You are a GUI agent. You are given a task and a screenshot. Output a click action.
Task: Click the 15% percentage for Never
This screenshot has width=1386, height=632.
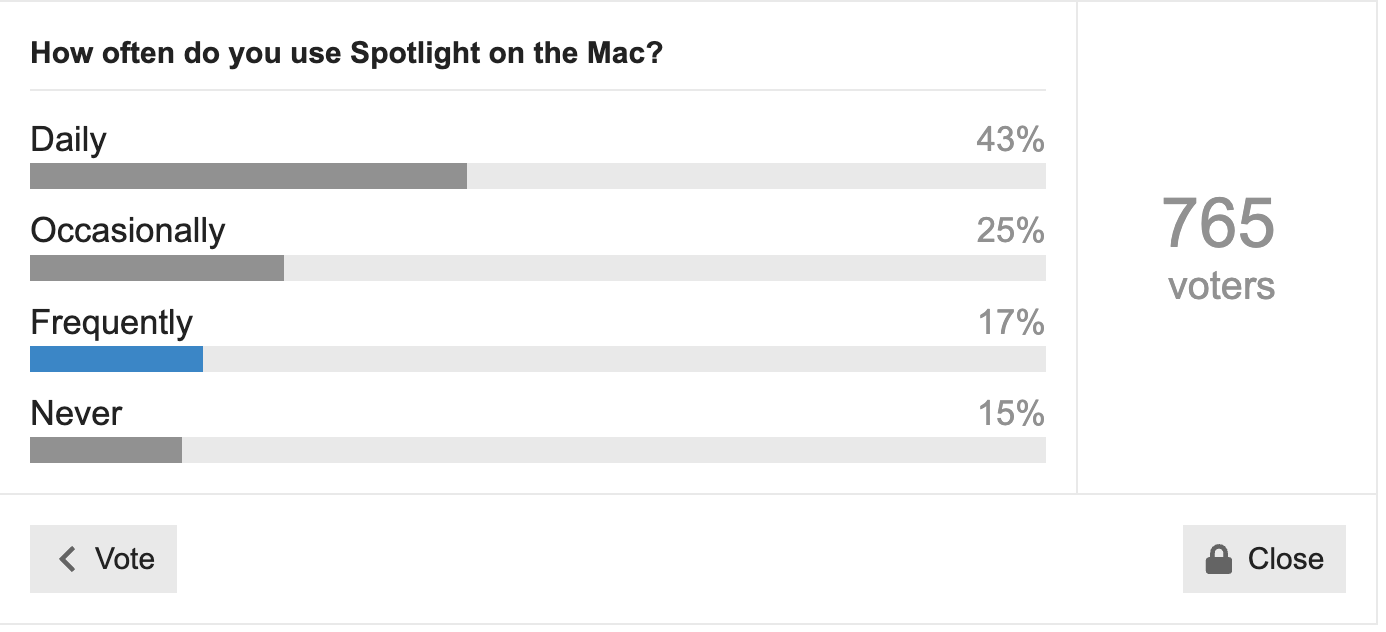(x=1010, y=414)
